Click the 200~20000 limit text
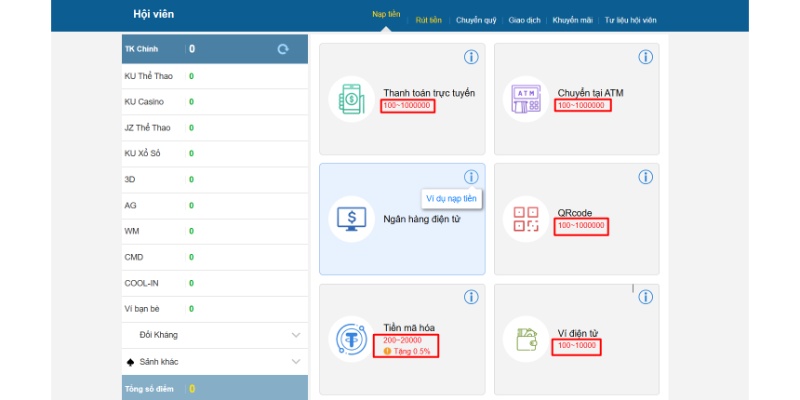The width and height of the screenshot is (800, 400). 403,340
